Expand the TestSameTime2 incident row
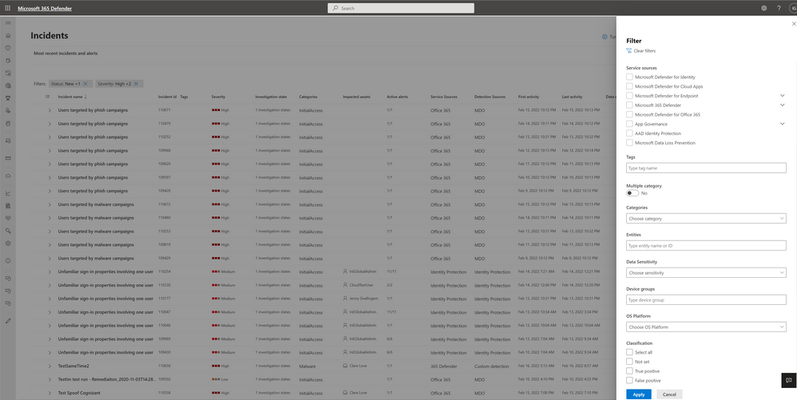 point(49,366)
